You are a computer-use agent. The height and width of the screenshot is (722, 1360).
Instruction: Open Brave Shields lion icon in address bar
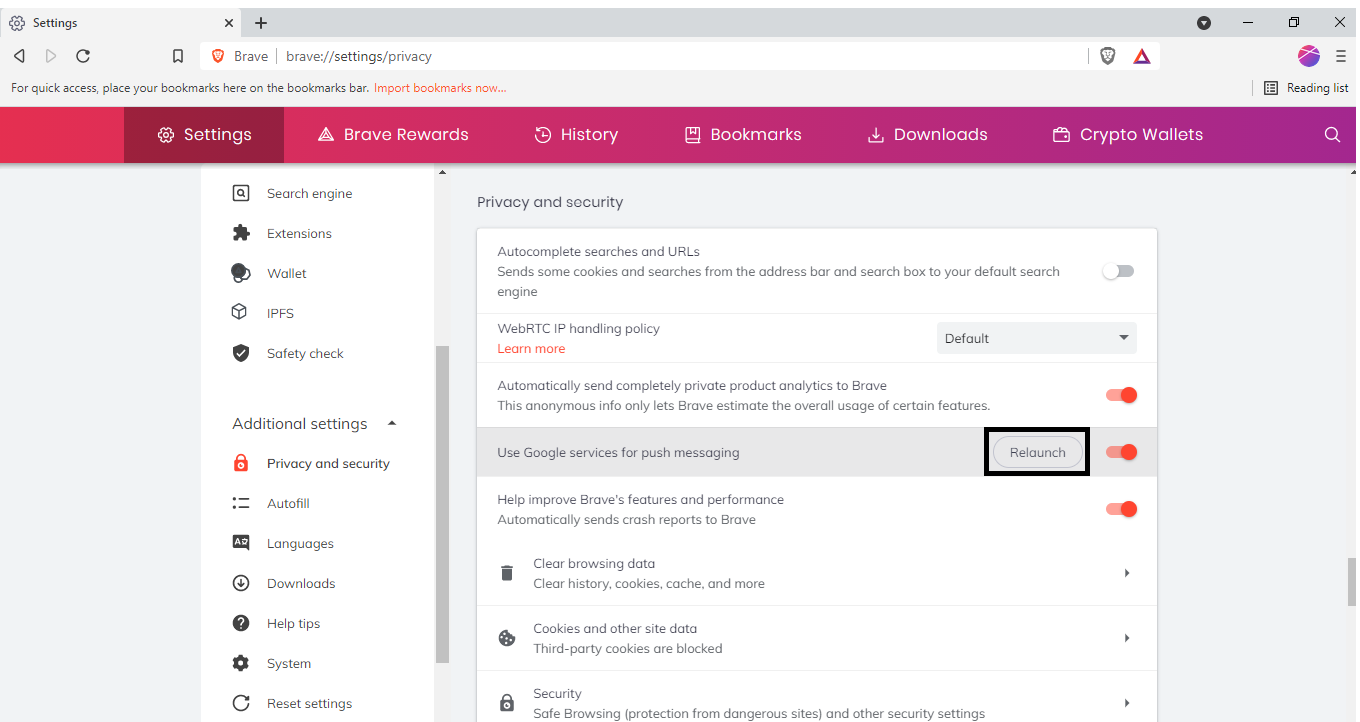pos(1108,56)
